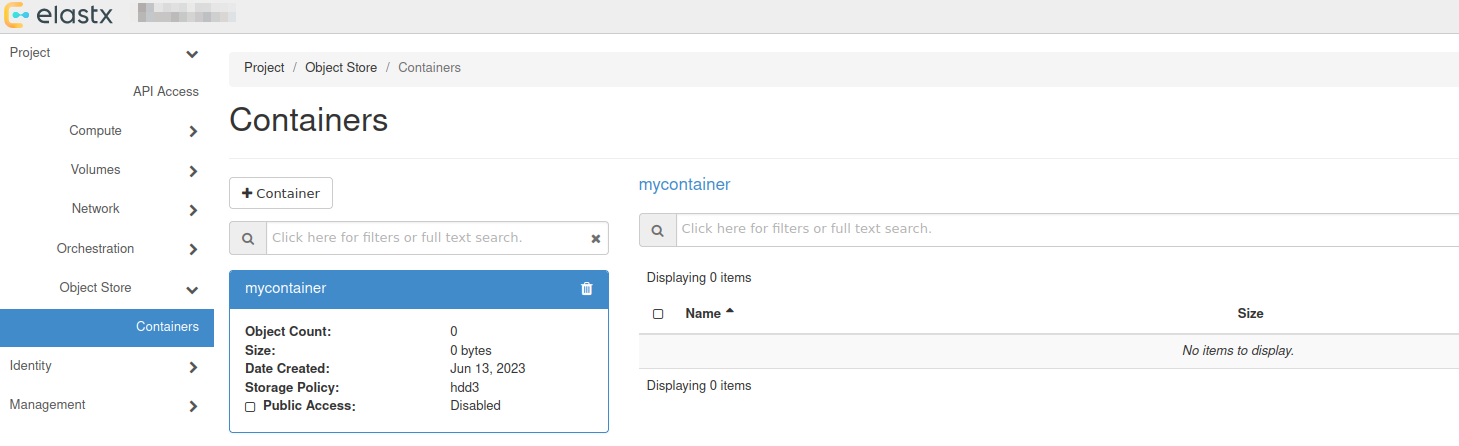Image resolution: width=1459 pixels, height=446 pixels.
Task: Sort by Name using the ascending arrow
Action: tap(730, 312)
